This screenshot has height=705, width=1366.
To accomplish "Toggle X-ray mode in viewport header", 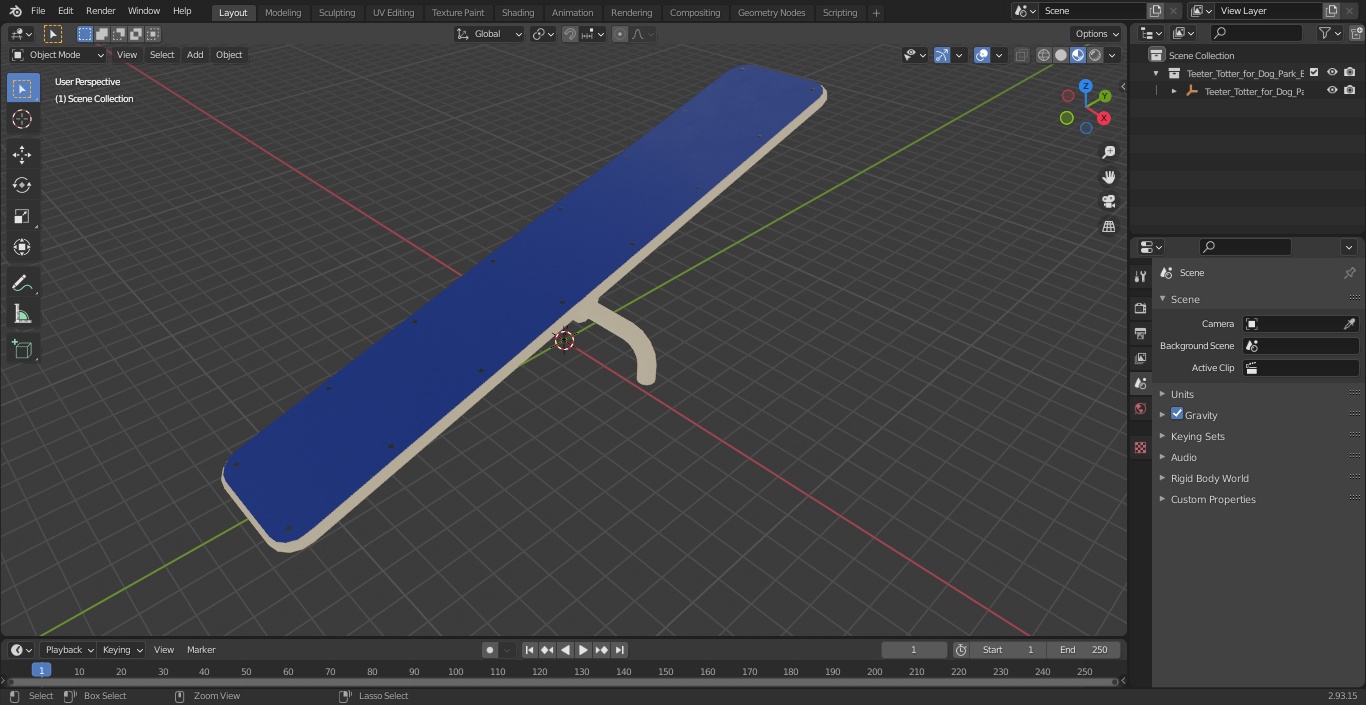I will tap(1021, 55).
